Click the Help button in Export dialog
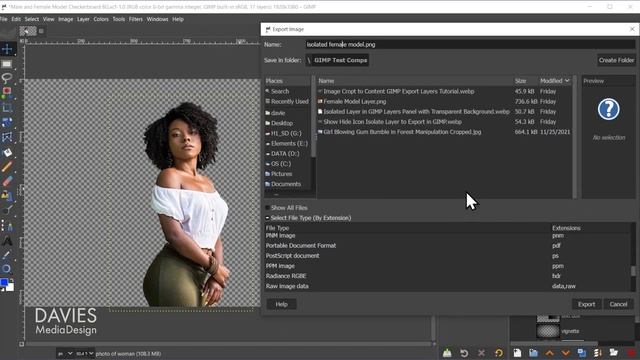This screenshot has width=640, height=360. (x=281, y=304)
